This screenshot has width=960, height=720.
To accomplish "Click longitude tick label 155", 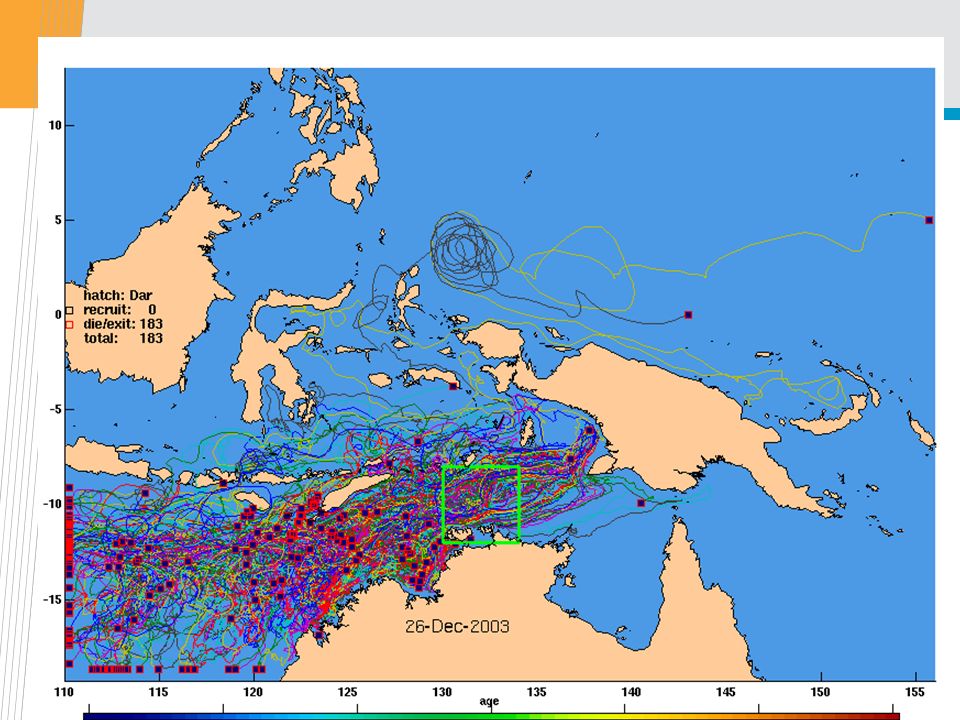I will pyautogui.click(x=915, y=692).
